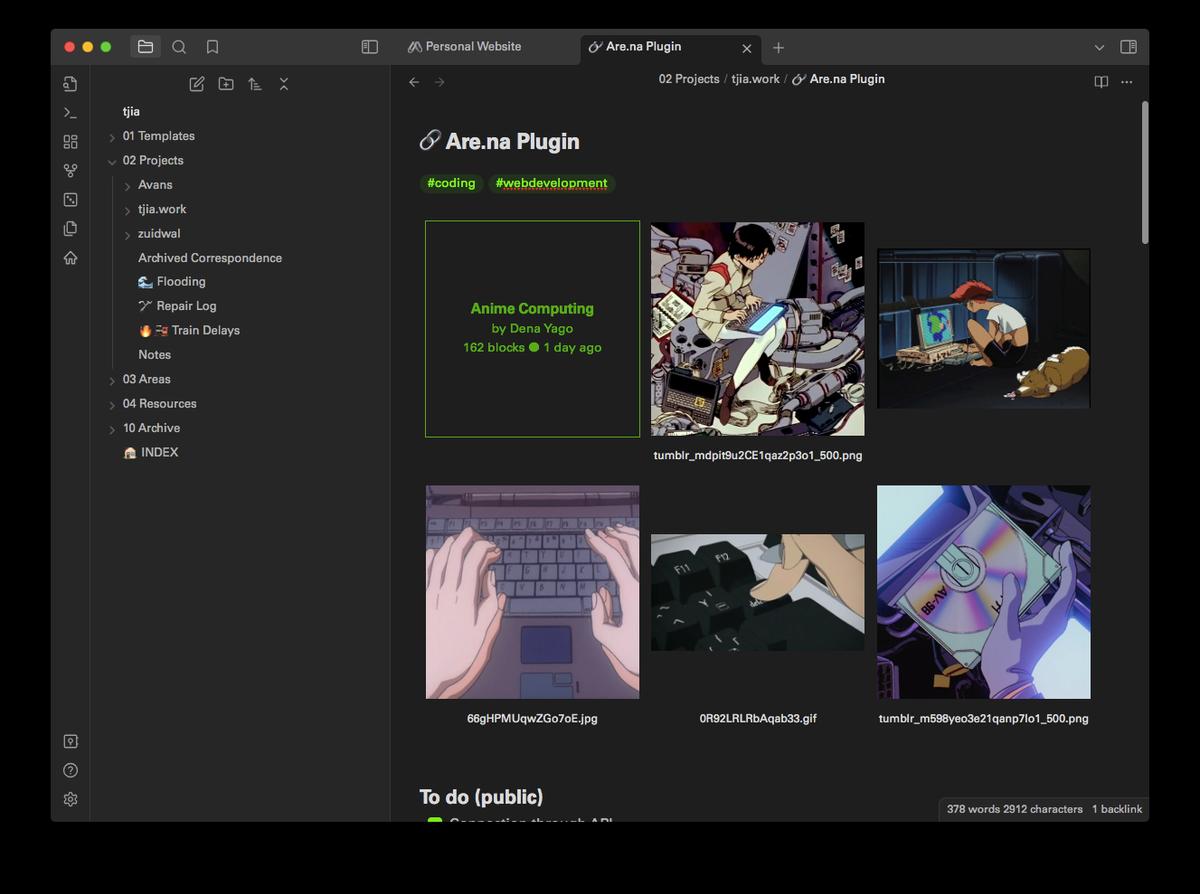Switch to the Personal Website tab
1200x894 pixels.
coord(473,46)
